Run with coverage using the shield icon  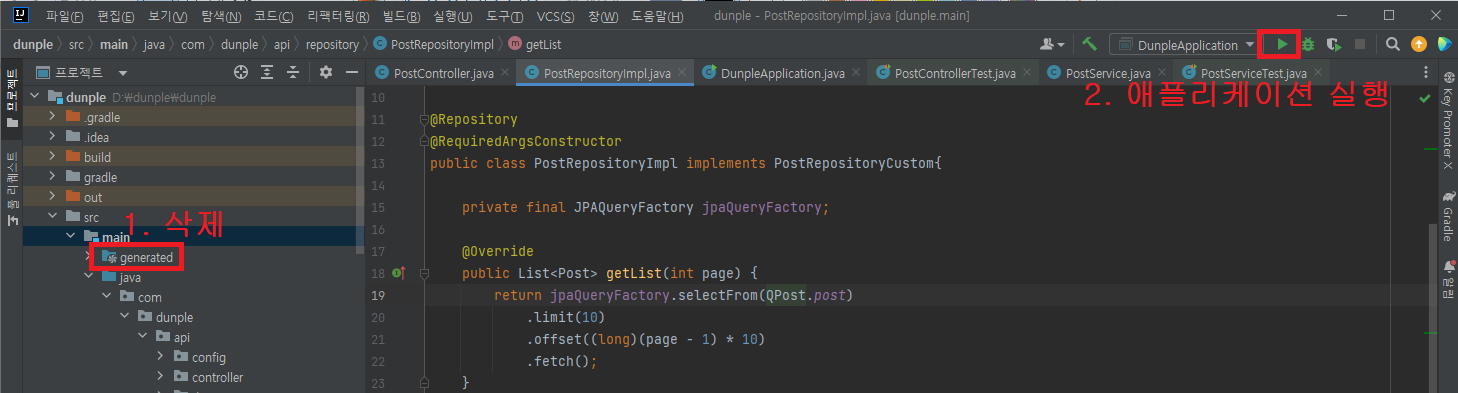click(1333, 44)
